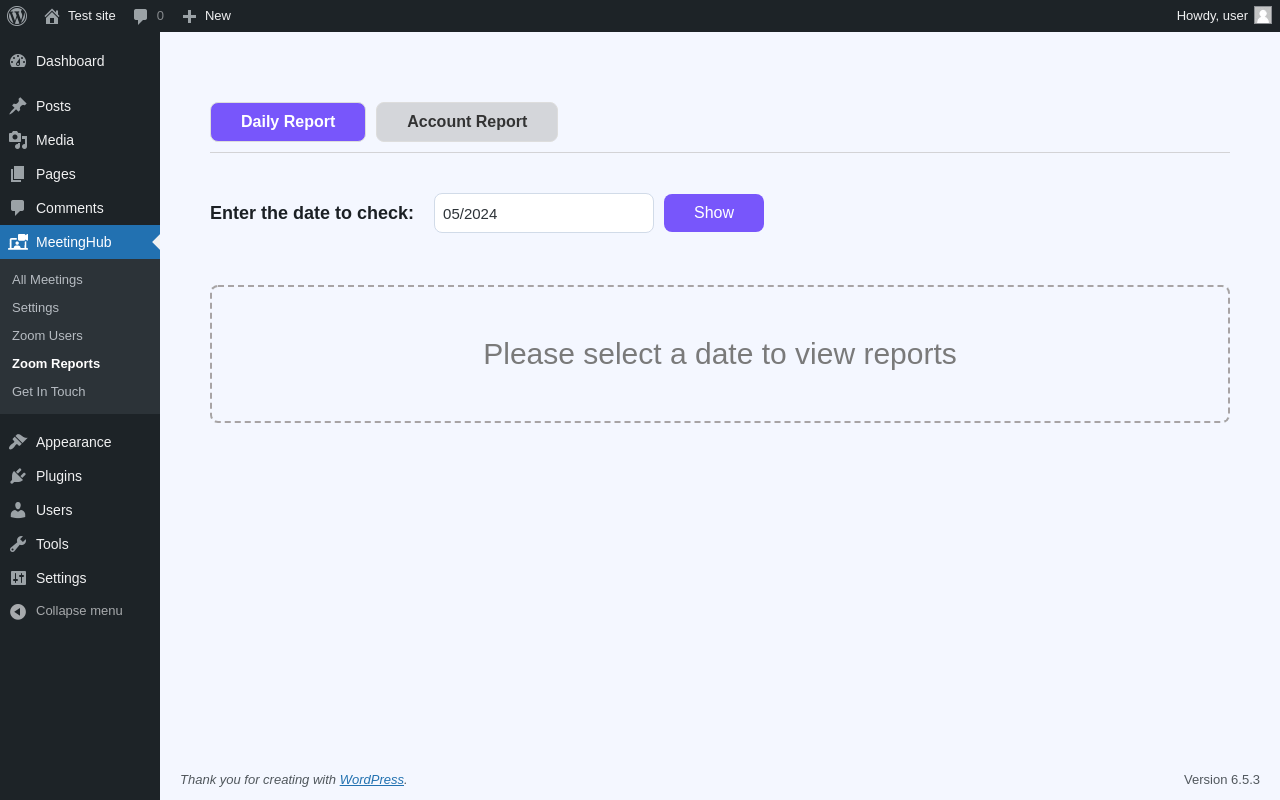Select the Daily Report tab
Screen dimensions: 1280x800
coord(288,122)
